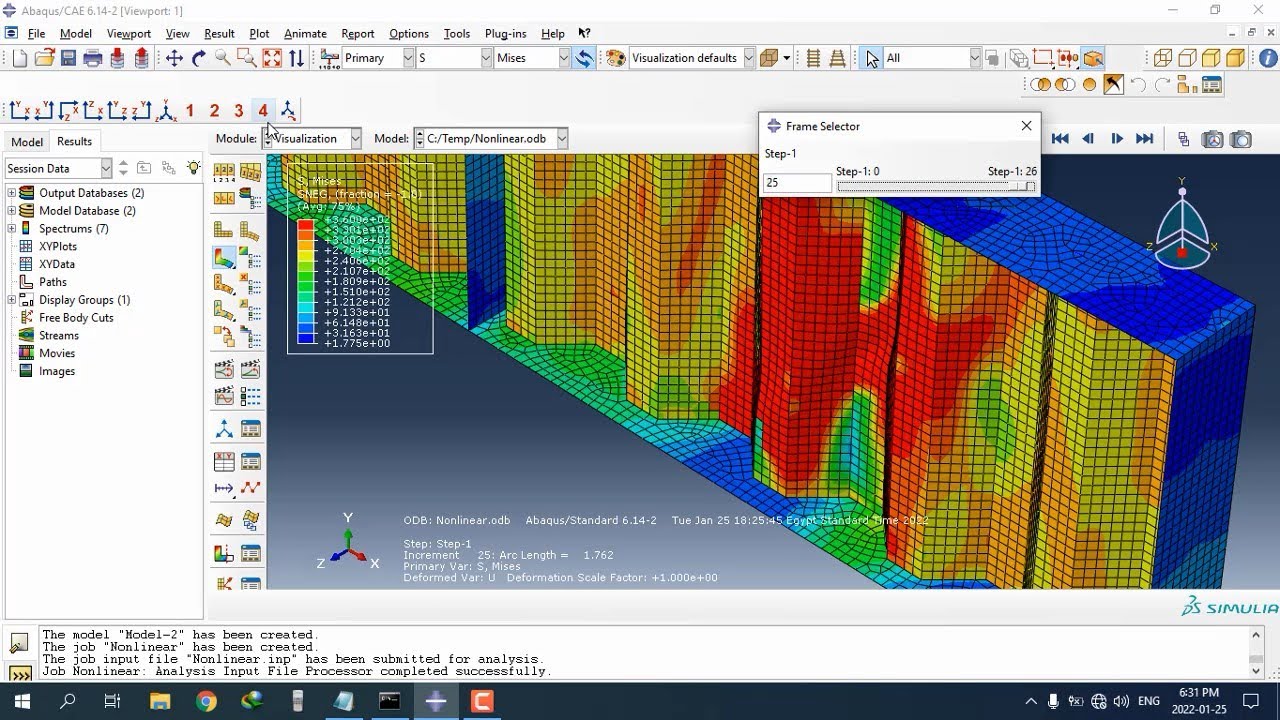Click the red swatch in the Mises legend
1280x720 pixels.
tap(307, 225)
